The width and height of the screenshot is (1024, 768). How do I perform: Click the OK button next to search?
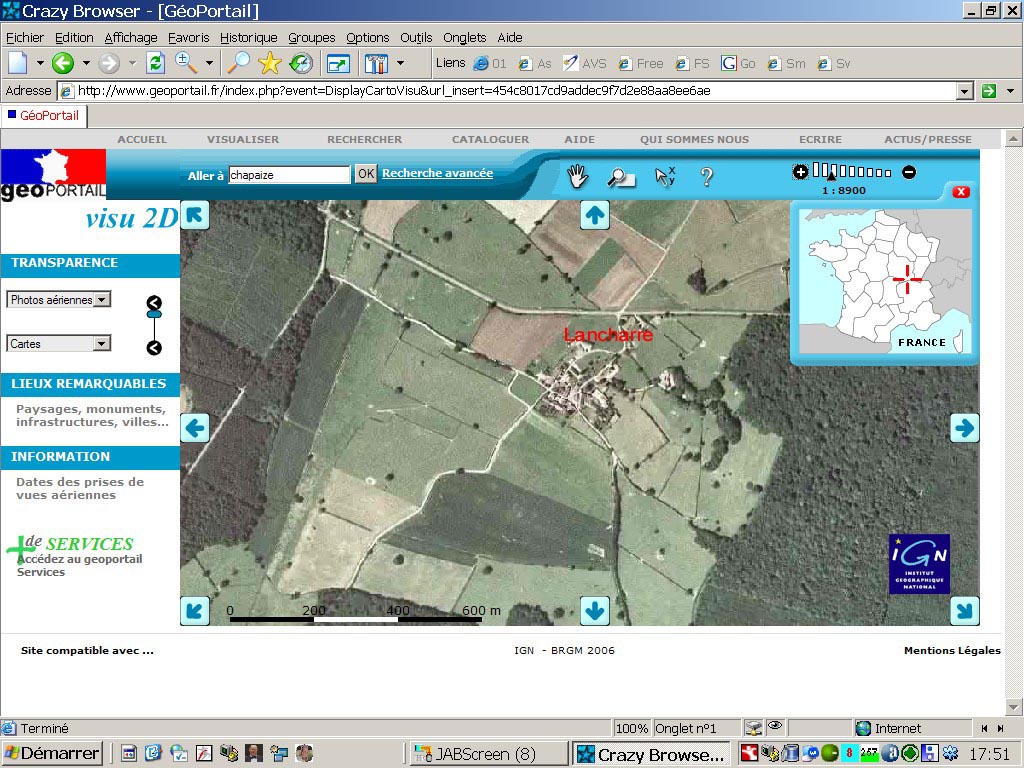(x=366, y=174)
